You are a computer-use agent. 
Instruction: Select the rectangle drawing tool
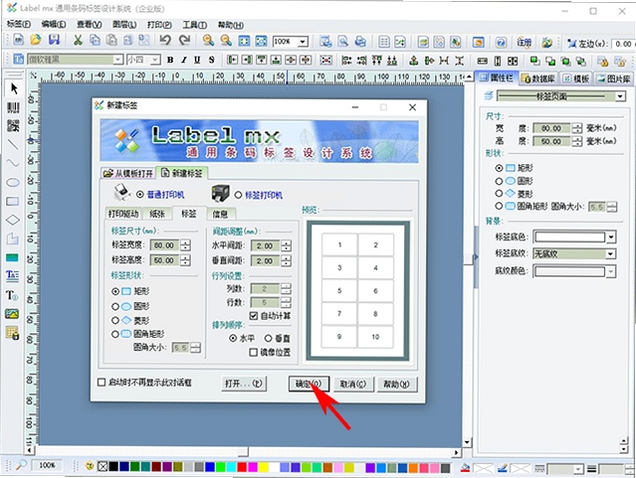pos(13,201)
